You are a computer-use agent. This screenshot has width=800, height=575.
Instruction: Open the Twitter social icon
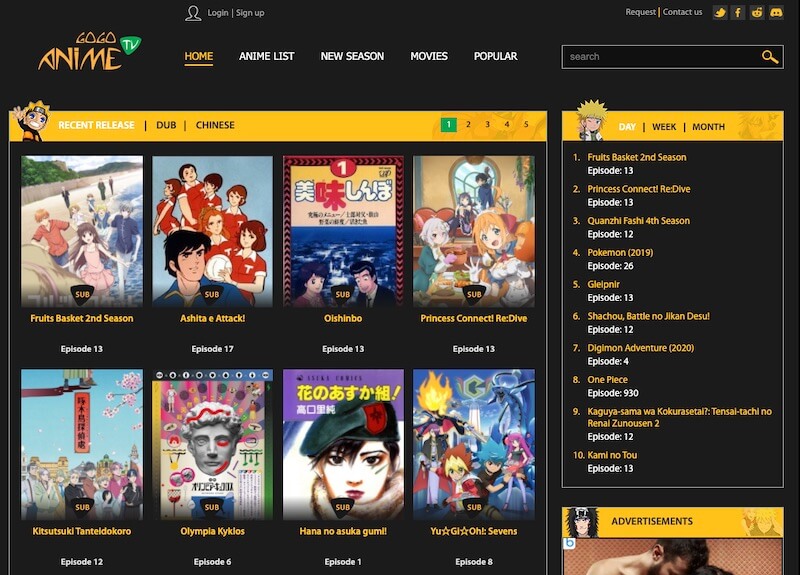[x=720, y=12]
